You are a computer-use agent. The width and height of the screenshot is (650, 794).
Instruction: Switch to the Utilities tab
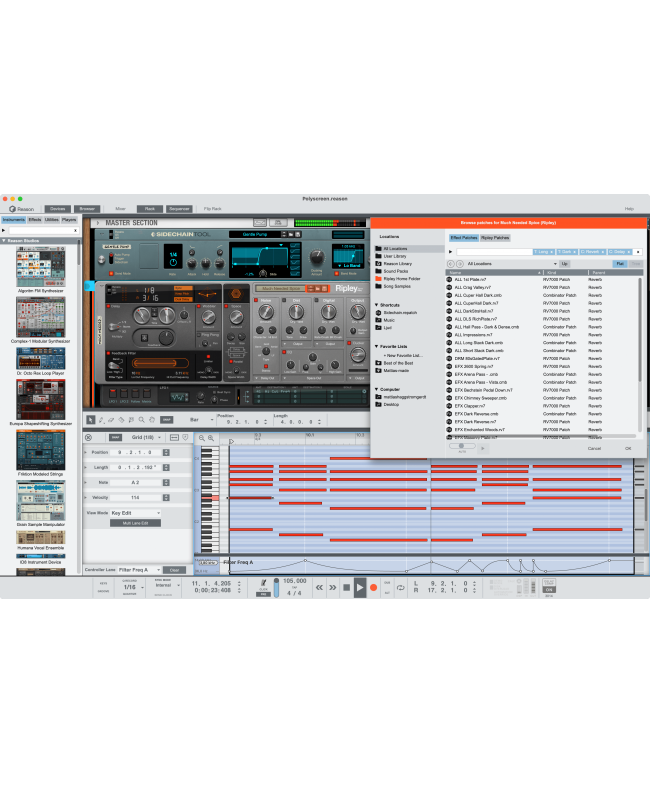point(52,220)
